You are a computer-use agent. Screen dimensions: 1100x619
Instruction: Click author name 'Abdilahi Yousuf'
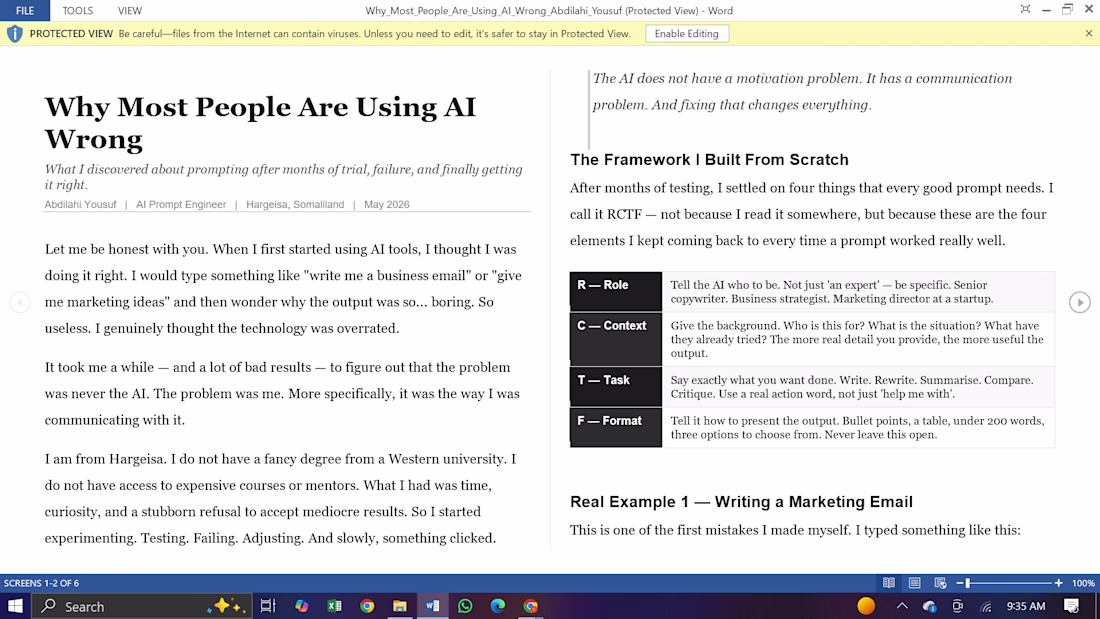click(81, 204)
